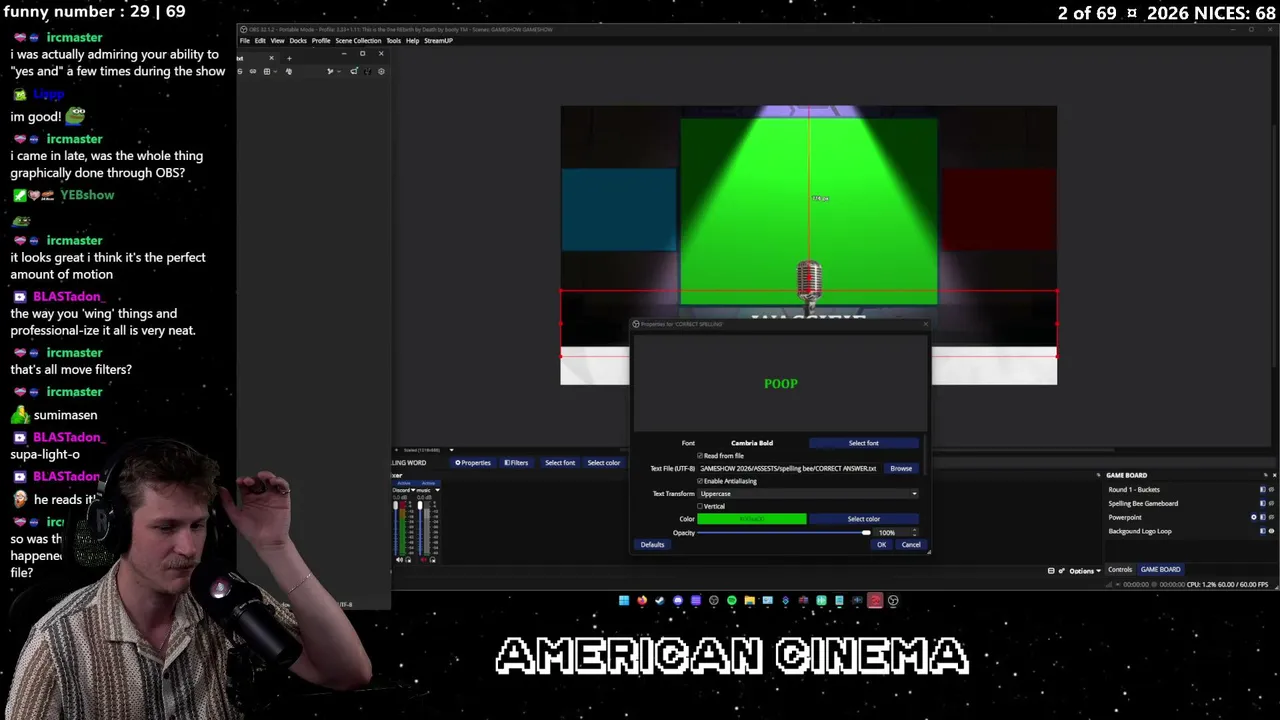
Task: Click the Opacity 100% value box
Action: (x=894, y=533)
